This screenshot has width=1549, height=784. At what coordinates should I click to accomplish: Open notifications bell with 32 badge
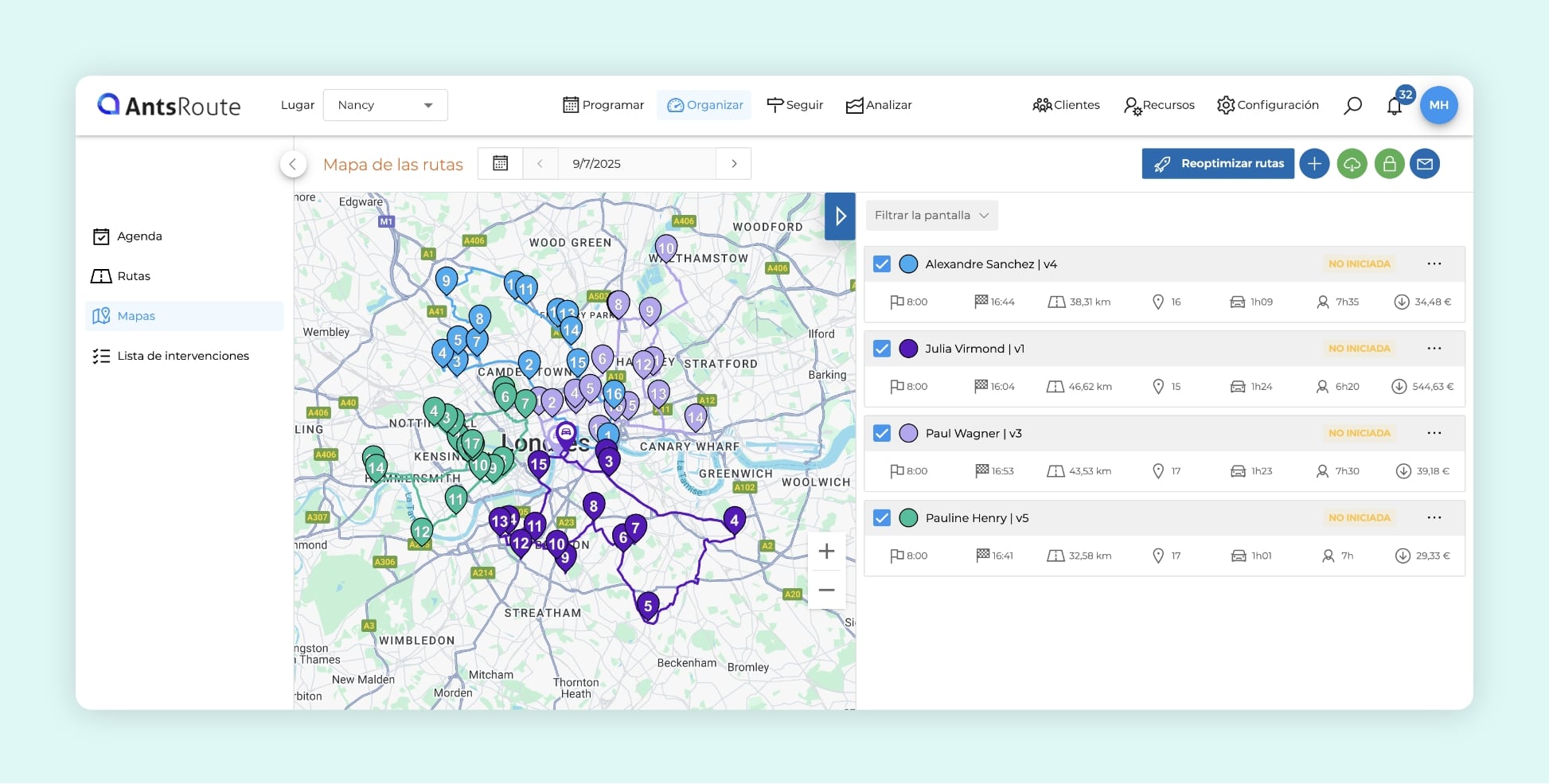1395,106
